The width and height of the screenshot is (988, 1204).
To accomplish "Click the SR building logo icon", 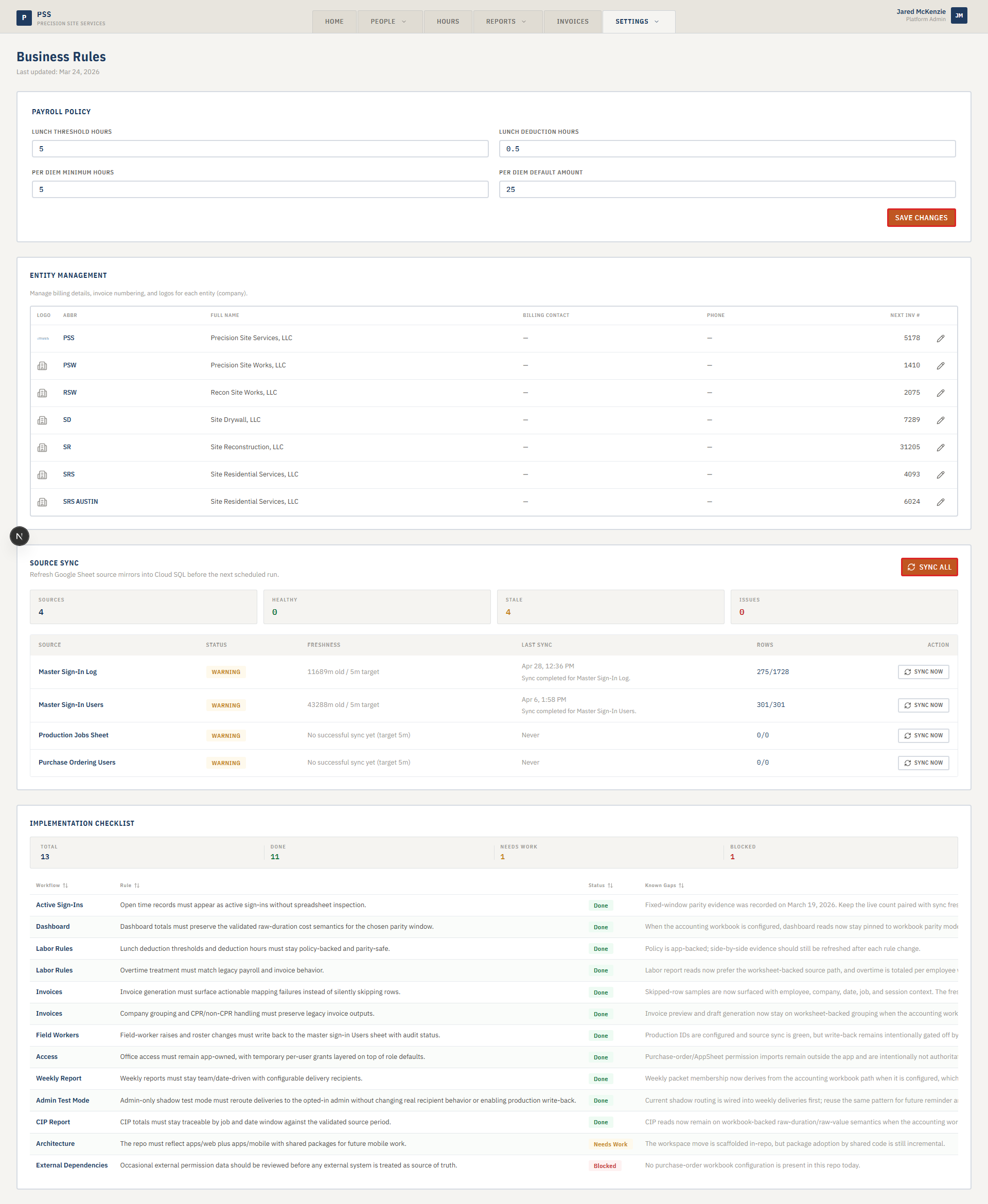I will (x=42, y=448).
